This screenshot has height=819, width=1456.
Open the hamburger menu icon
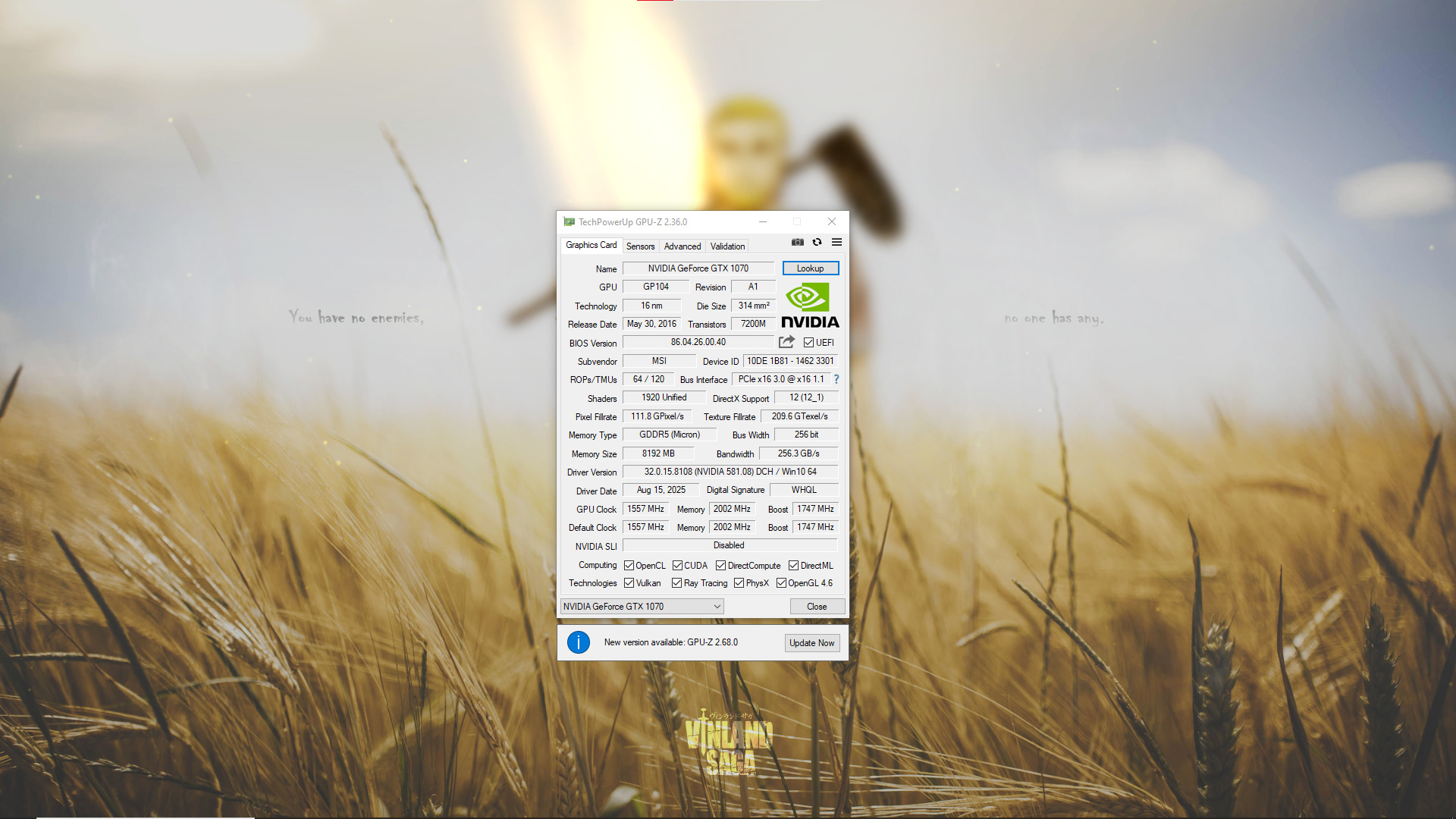pyautogui.click(x=836, y=242)
